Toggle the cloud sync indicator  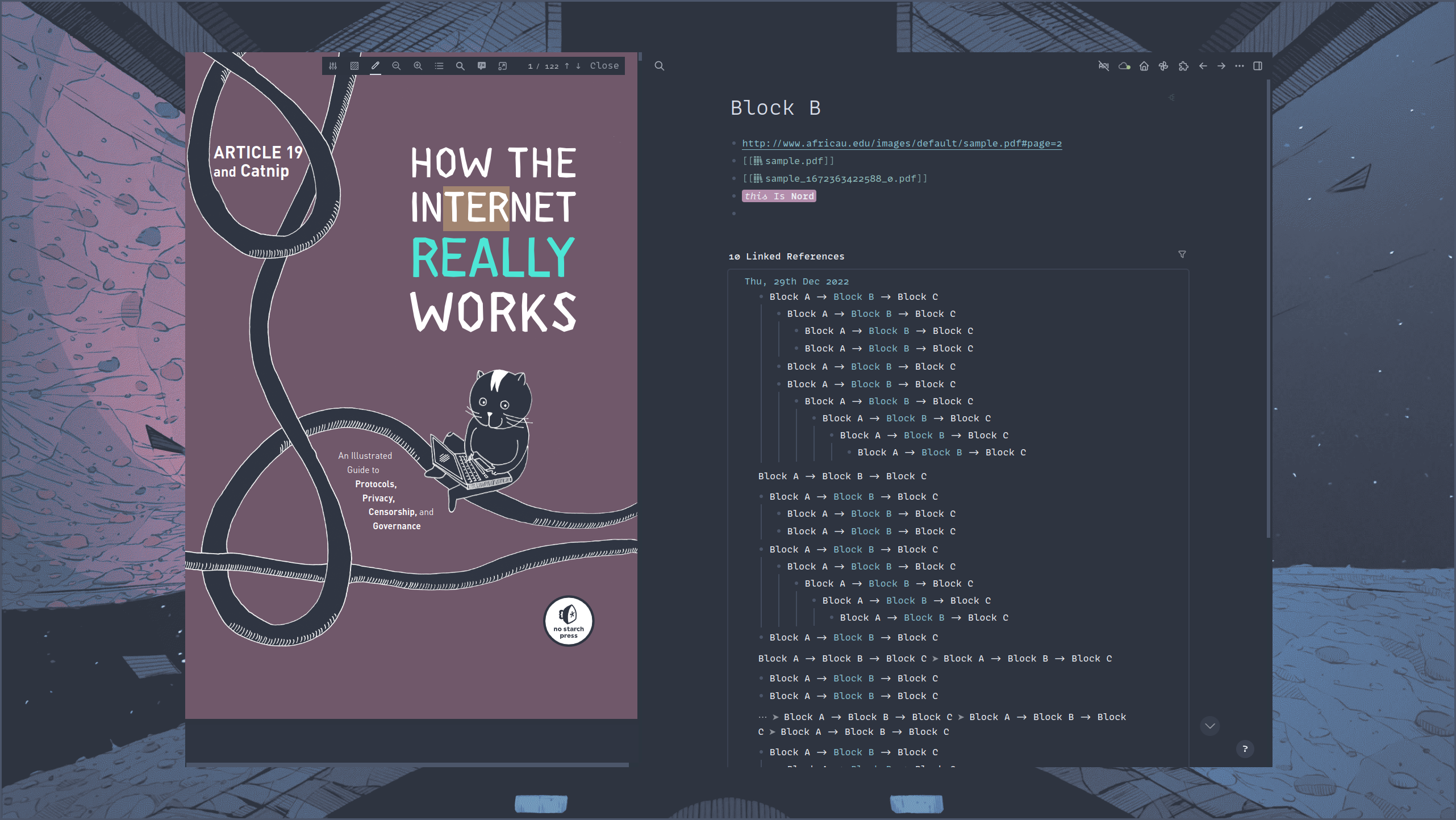(x=1124, y=66)
